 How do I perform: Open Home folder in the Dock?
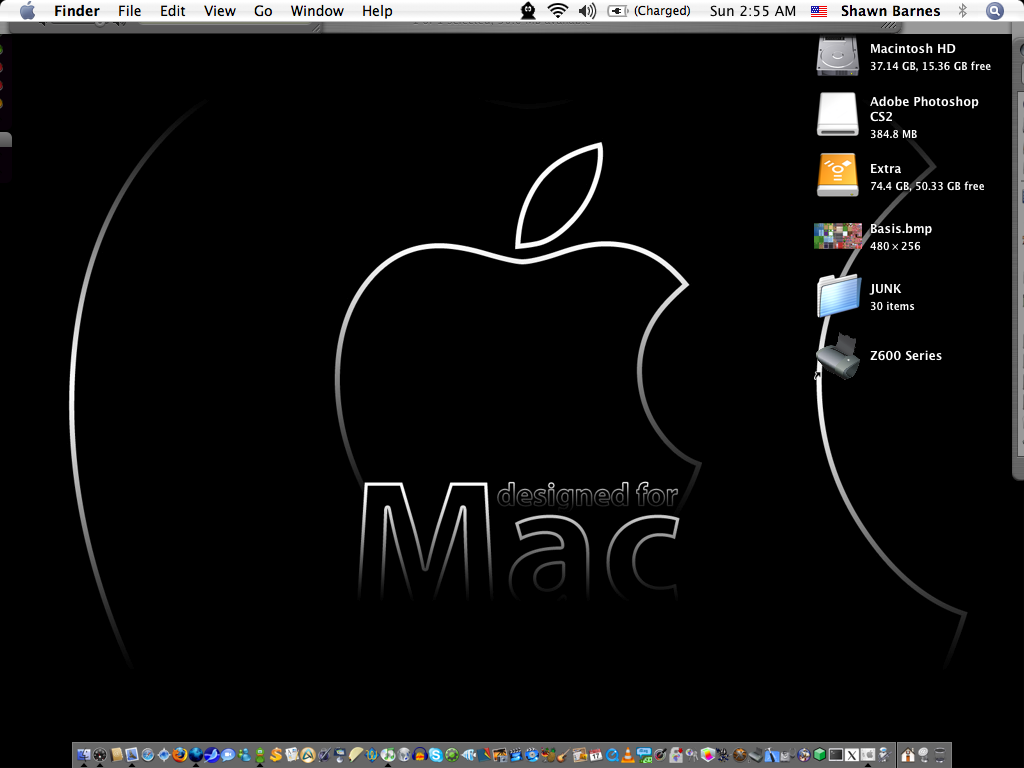point(908,756)
